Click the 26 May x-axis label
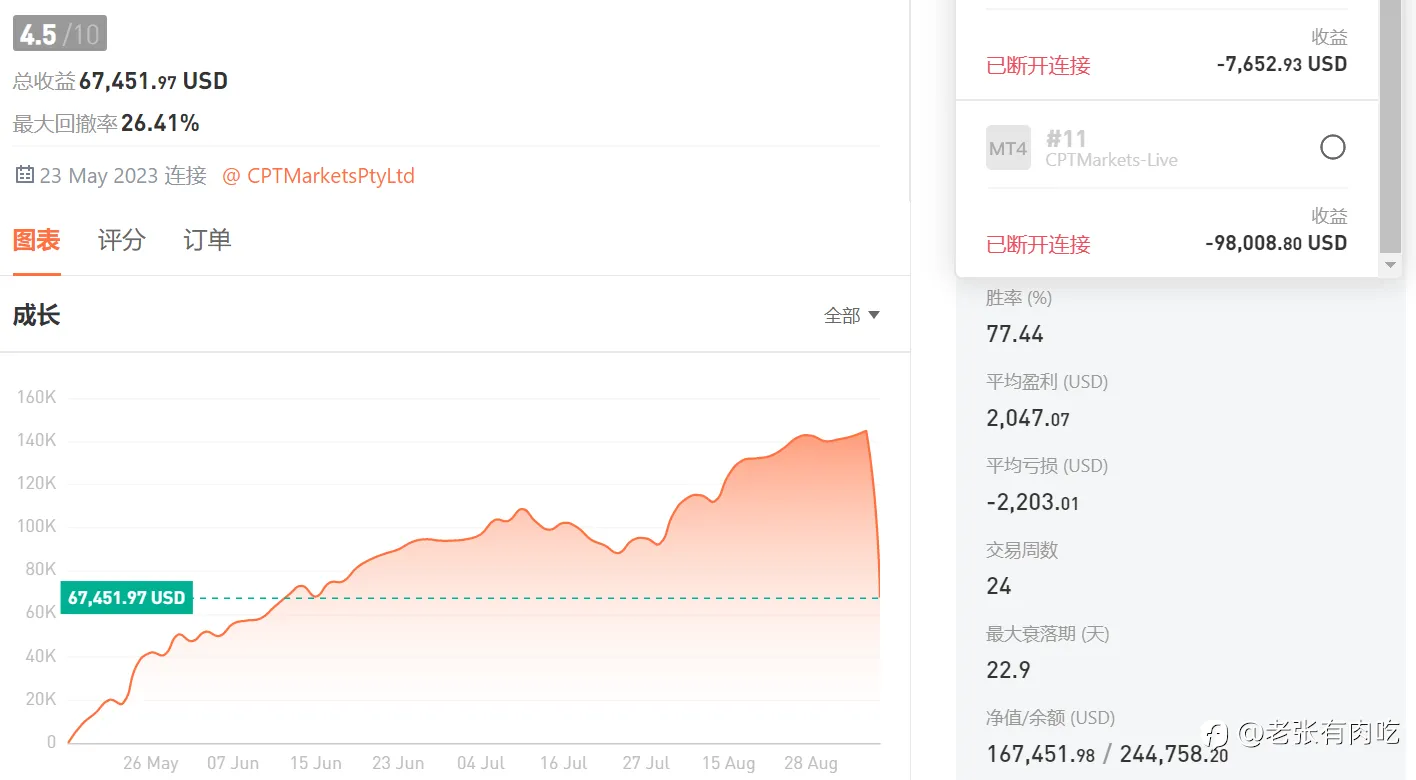The image size is (1416, 780). pos(151,763)
